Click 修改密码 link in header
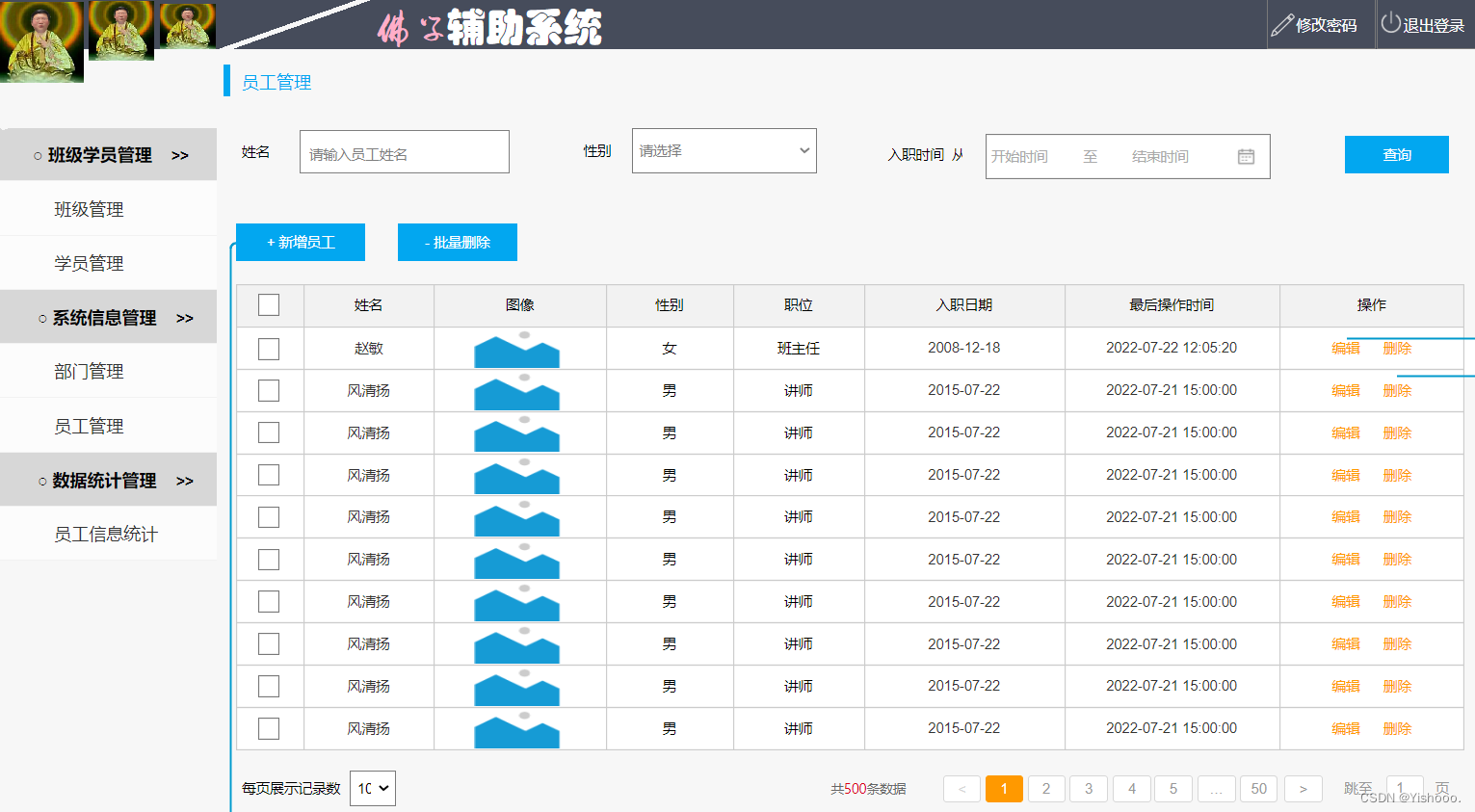This screenshot has height=812, width=1475. point(1326,25)
